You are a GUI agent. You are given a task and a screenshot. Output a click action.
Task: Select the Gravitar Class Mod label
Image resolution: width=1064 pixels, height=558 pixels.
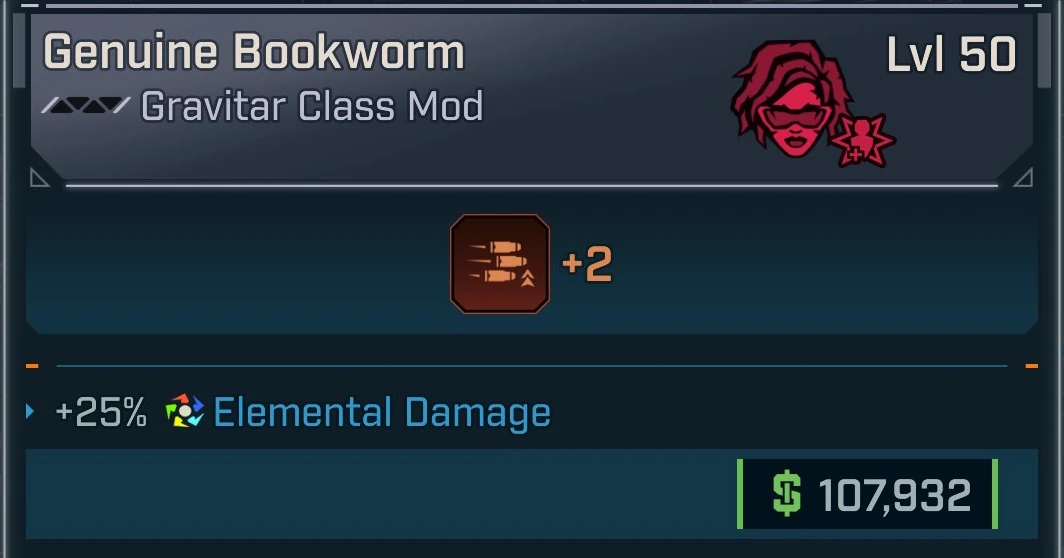311,107
